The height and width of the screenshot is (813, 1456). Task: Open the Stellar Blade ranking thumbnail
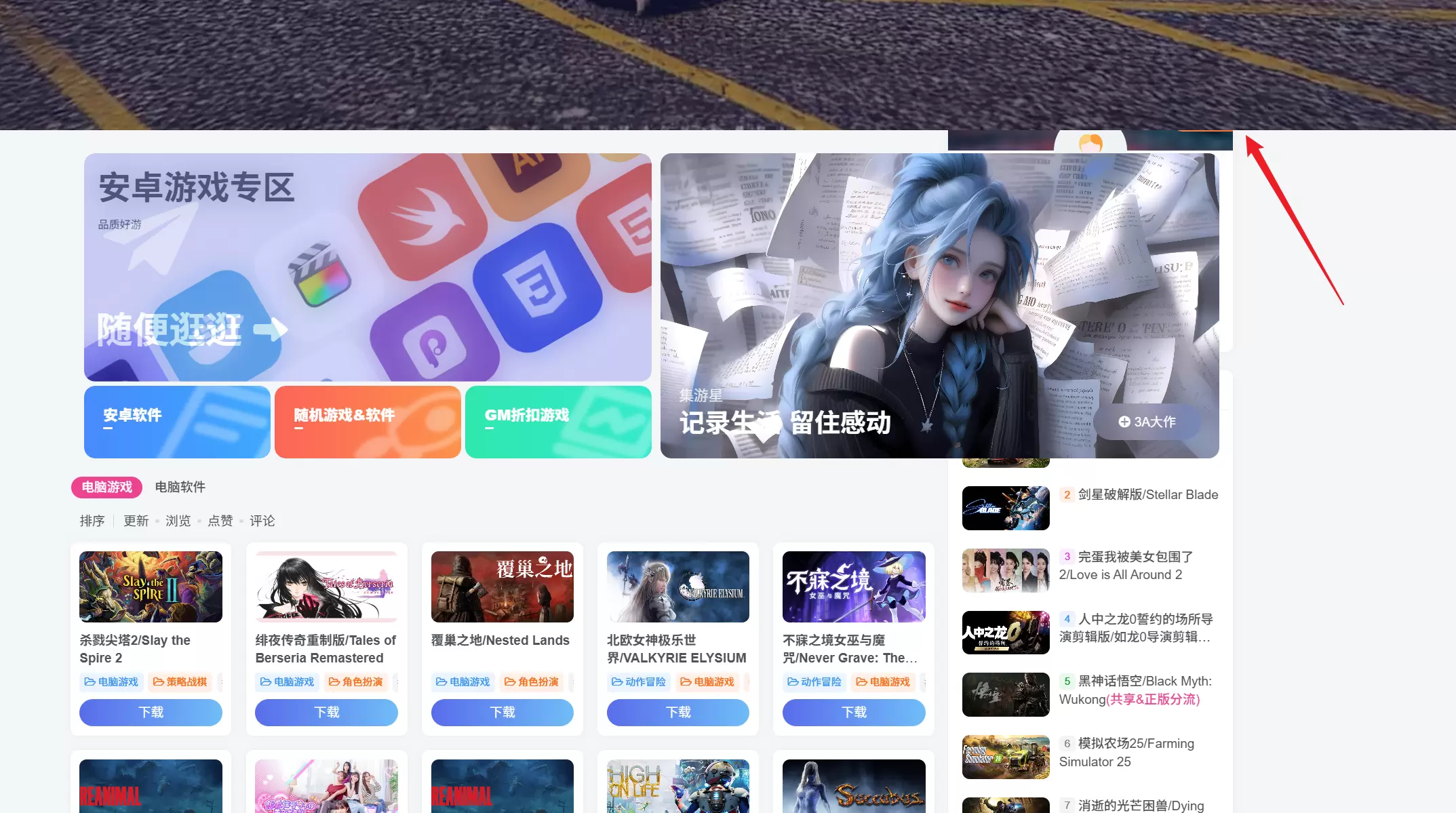[x=1006, y=508]
